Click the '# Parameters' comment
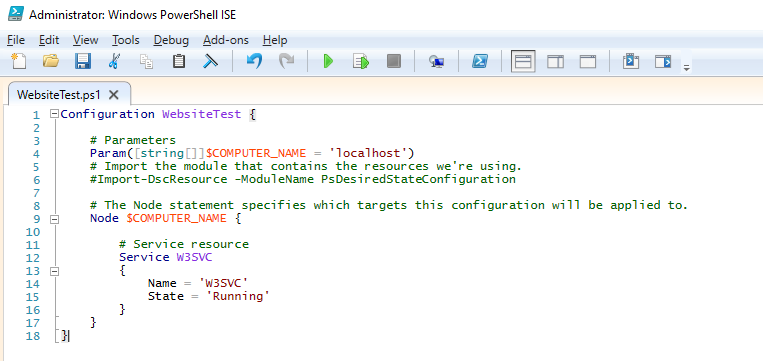The image size is (763, 361). pos(133,141)
